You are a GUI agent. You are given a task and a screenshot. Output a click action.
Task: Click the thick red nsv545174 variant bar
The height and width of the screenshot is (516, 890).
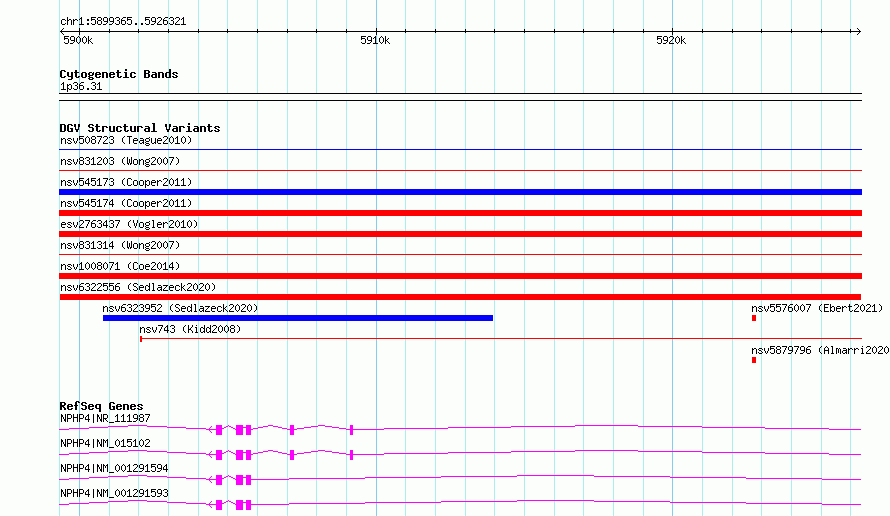460,213
